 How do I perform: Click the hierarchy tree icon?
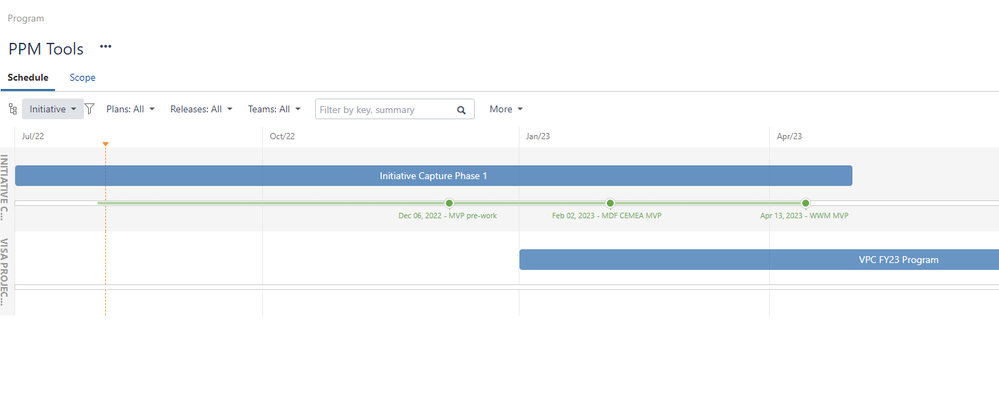tap(13, 109)
